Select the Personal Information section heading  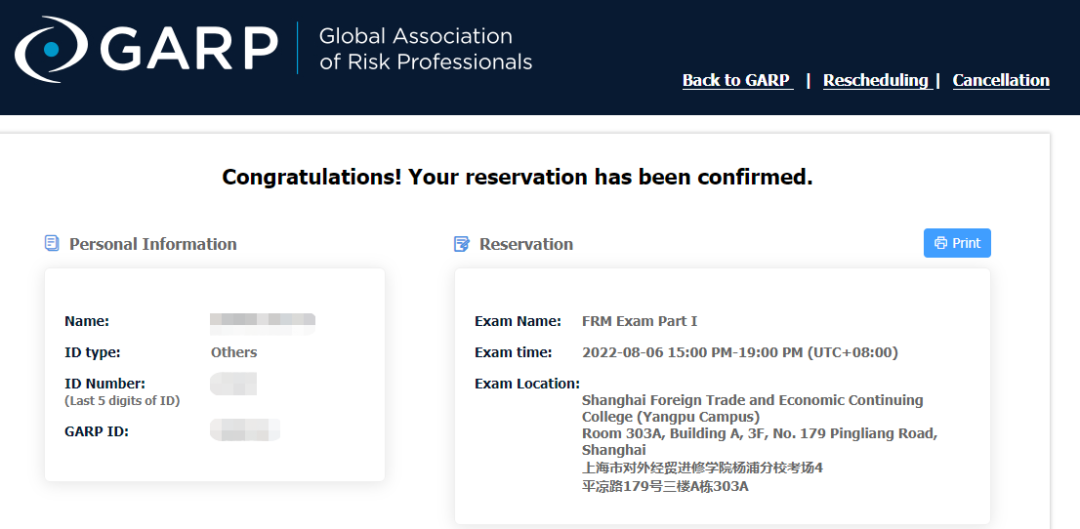click(153, 244)
